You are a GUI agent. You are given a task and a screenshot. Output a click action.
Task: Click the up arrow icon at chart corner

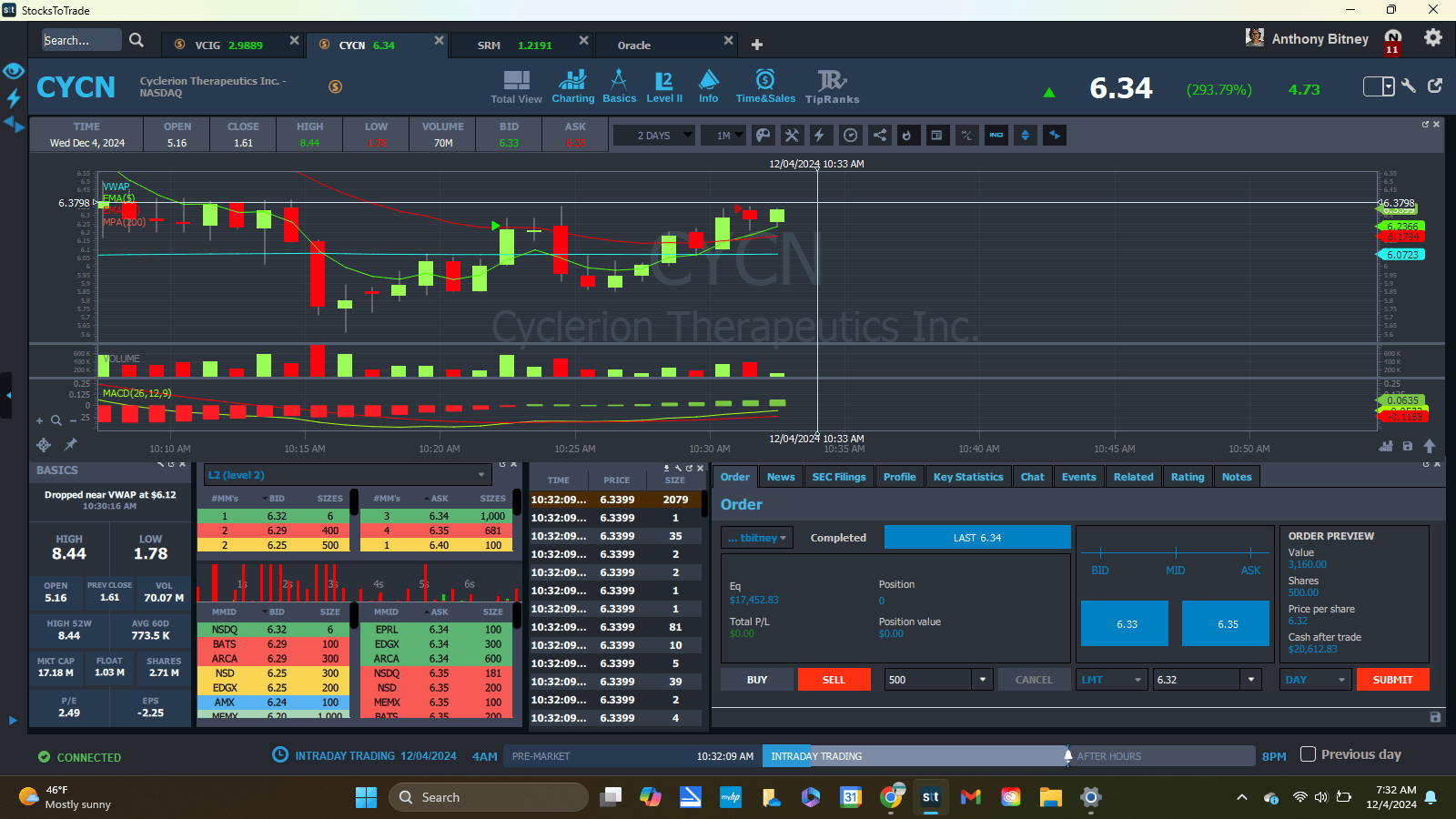click(x=1430, y=446)
